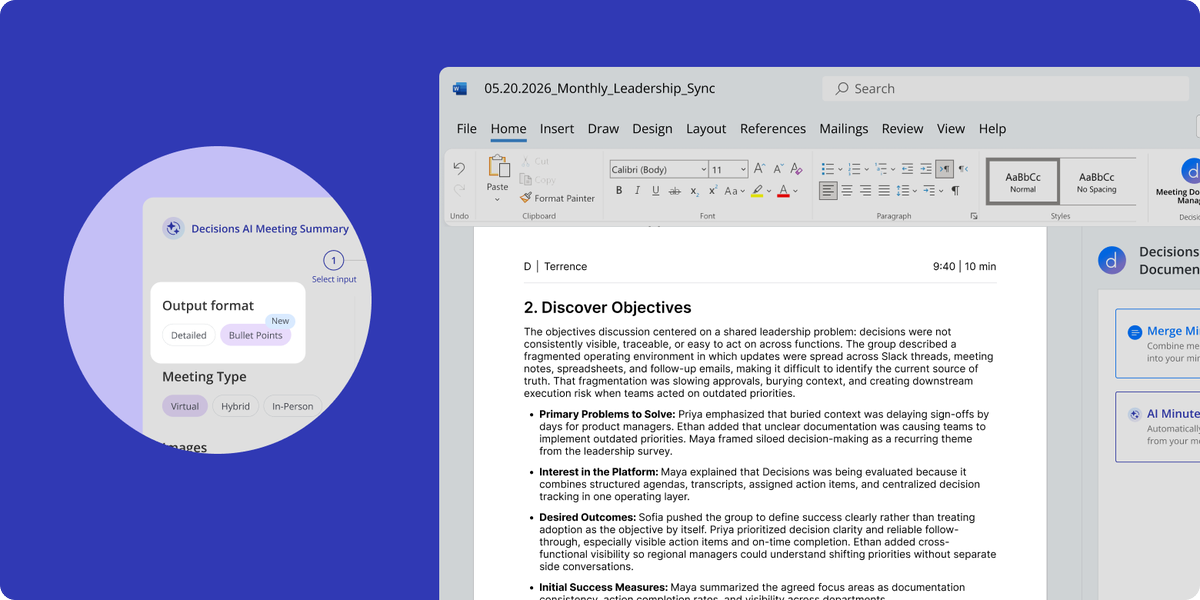Screen dimensions: 1200x600
Task: Expand the numbering style arrow
Action: coord(867,169)
